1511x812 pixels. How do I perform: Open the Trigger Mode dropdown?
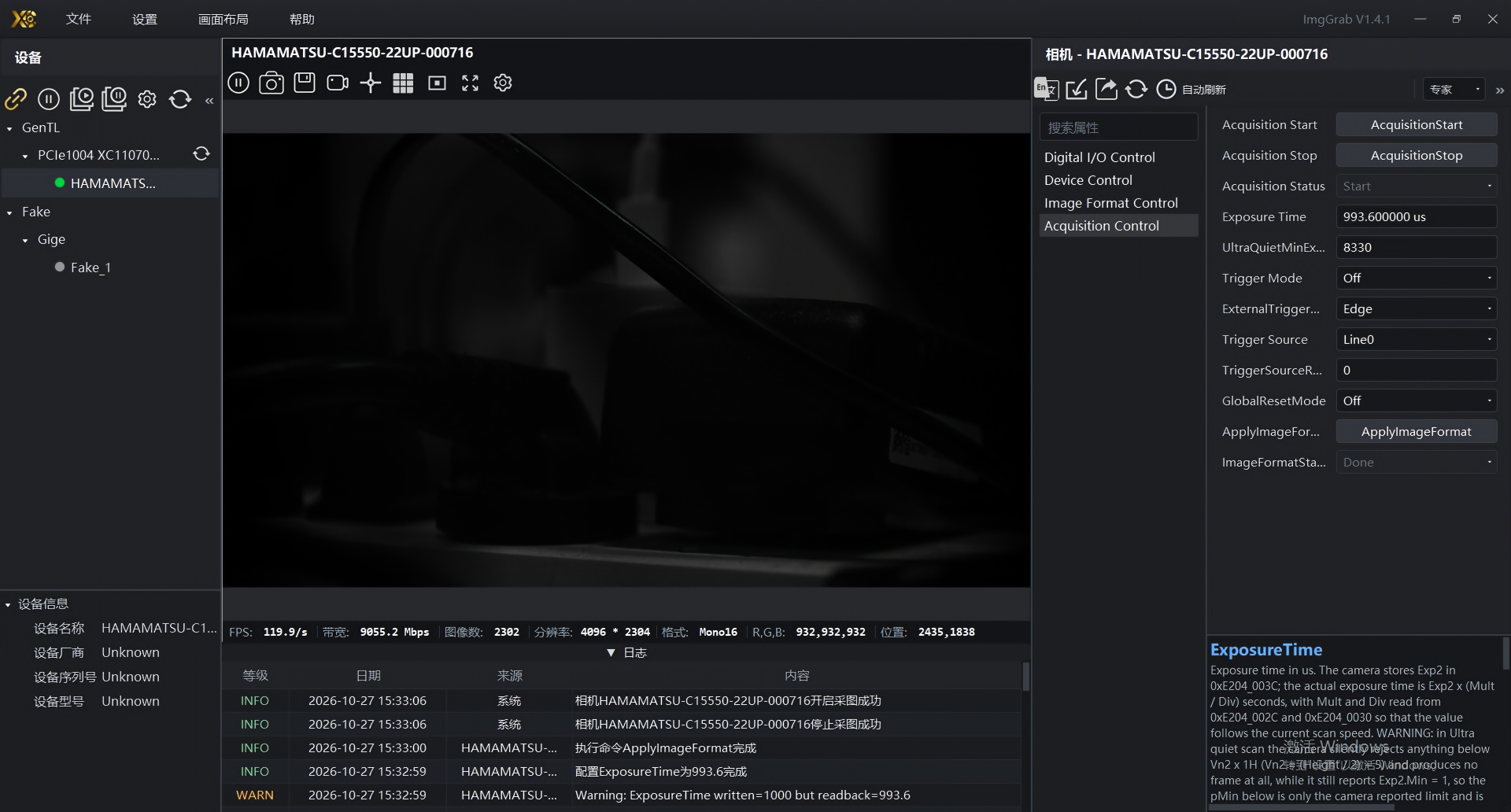coord(1417,278)
